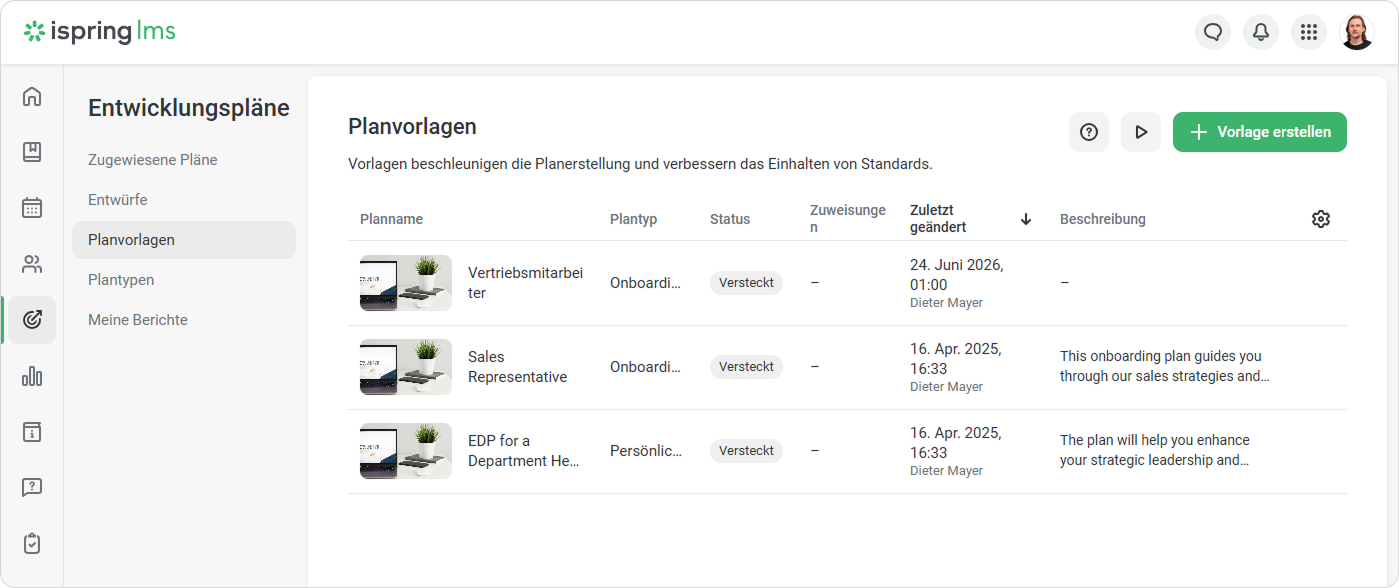Sort by Zuletzt geändert arrow
This screenshot has height=588, width=1399.
1026,219
